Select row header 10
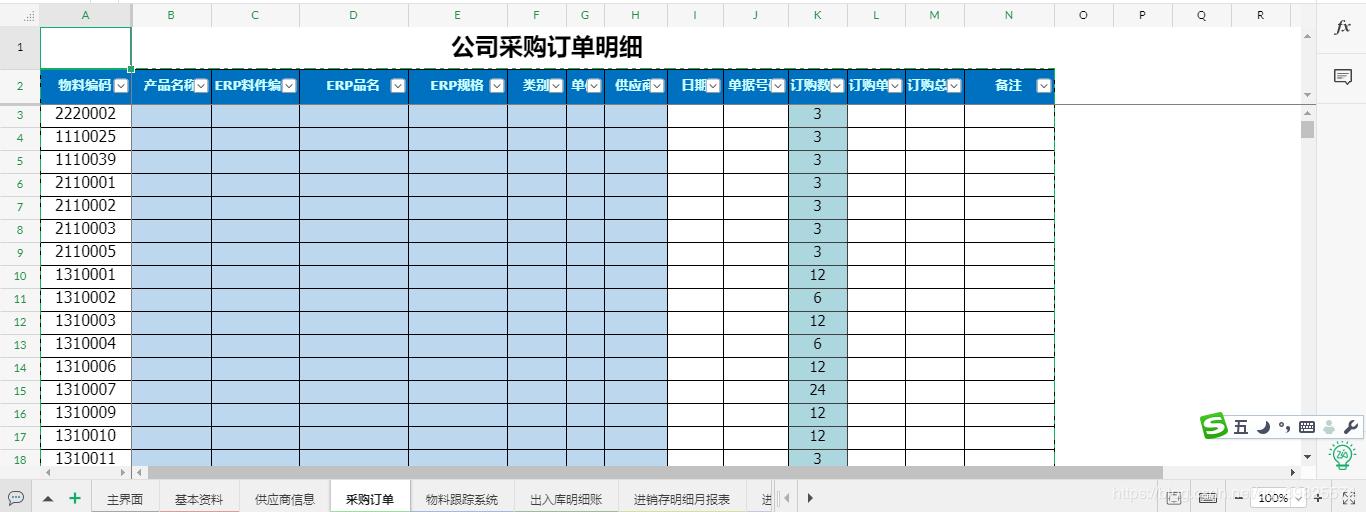Viewport: 1366px width, 512px height. pyautogui.click(x=20, y=276)
